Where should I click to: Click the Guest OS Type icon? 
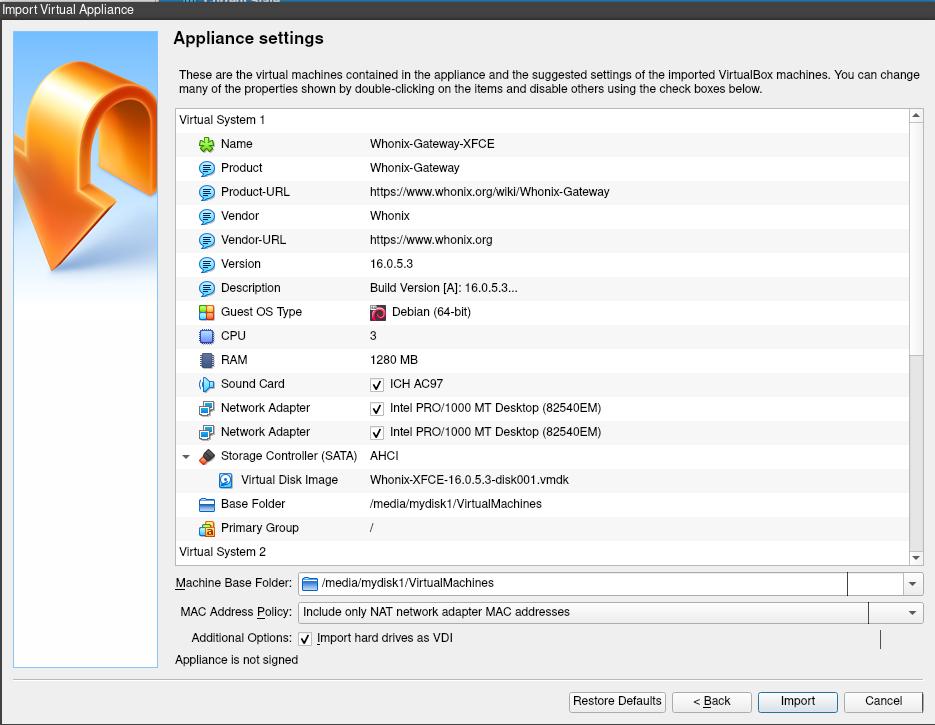[207, 312]
